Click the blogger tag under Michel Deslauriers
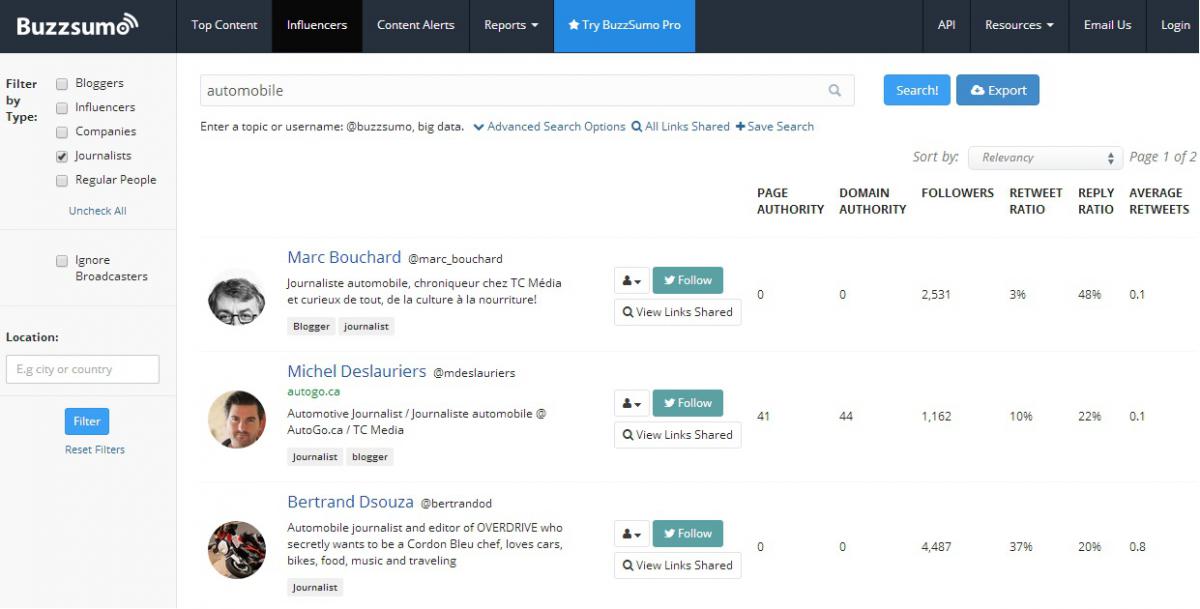This screenshot has height=609, width=1200. pyautogui.click(x=370, y=457)
